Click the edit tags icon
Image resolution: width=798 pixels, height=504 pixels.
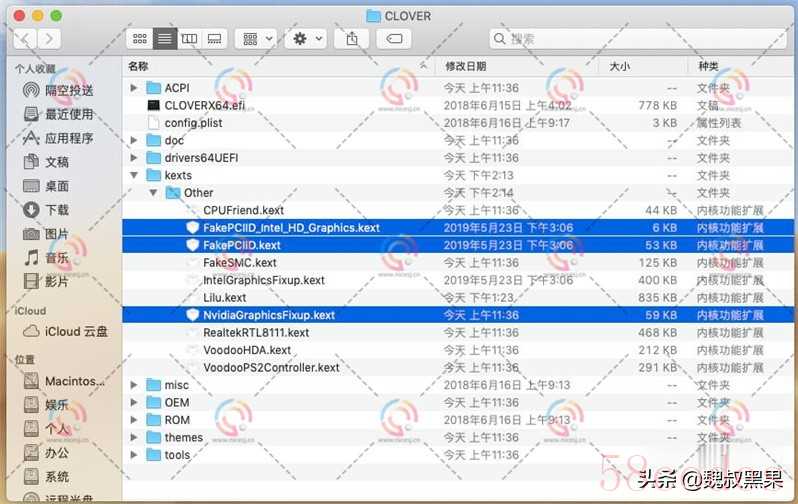pyautogui.click(x=394, y=39)
